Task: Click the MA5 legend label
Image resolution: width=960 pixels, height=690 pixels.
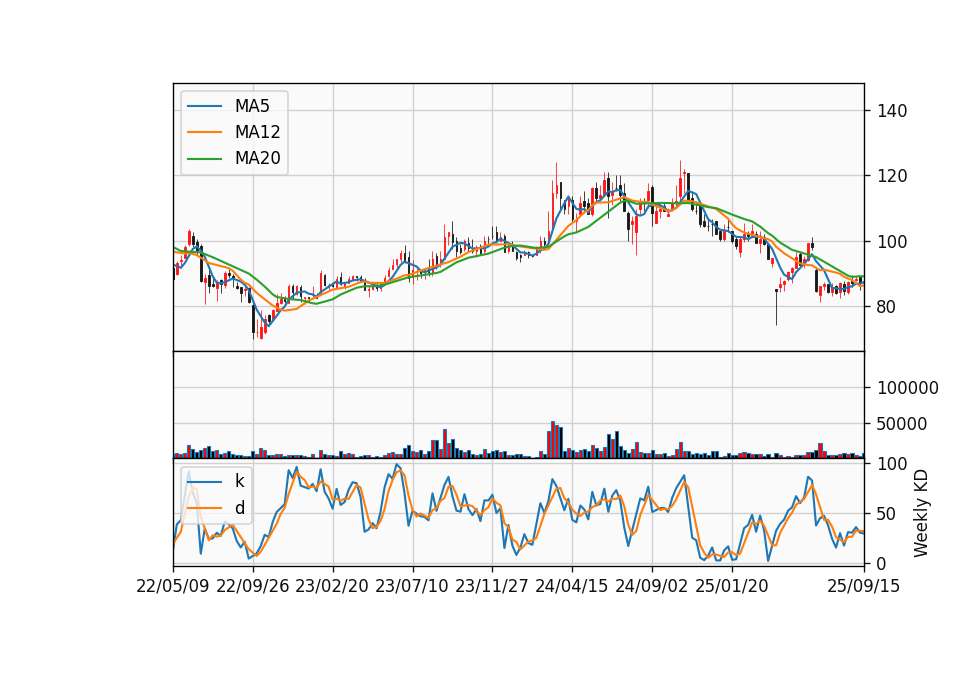Action: coord(252,106)
